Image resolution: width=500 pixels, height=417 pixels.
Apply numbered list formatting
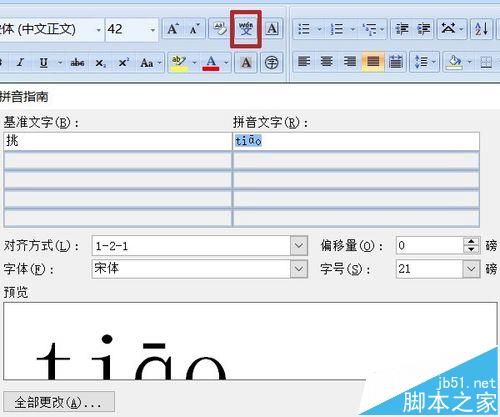click(337, 29)
